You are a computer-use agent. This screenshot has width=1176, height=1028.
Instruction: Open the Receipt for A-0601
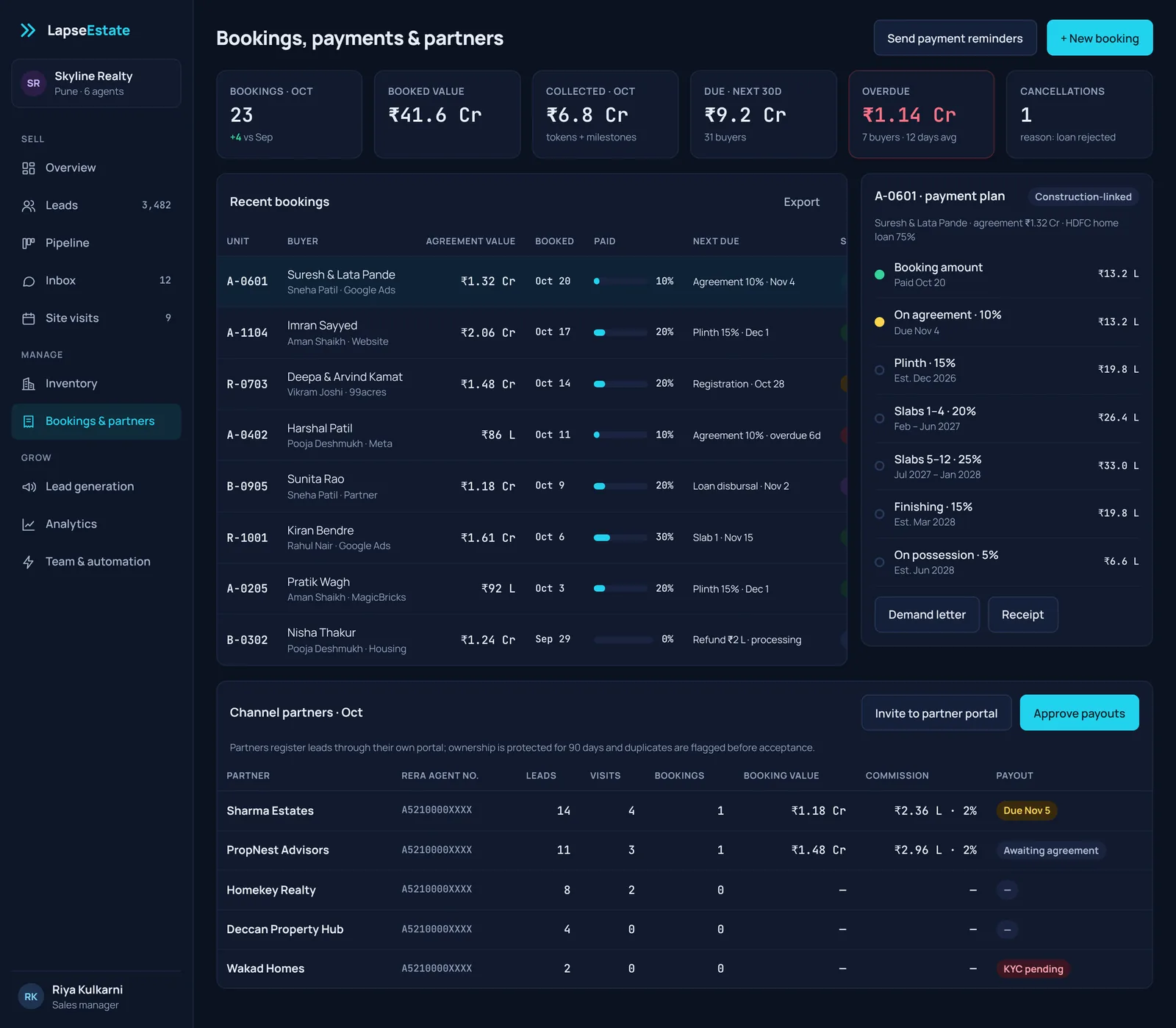click(x=1022, y=615)
